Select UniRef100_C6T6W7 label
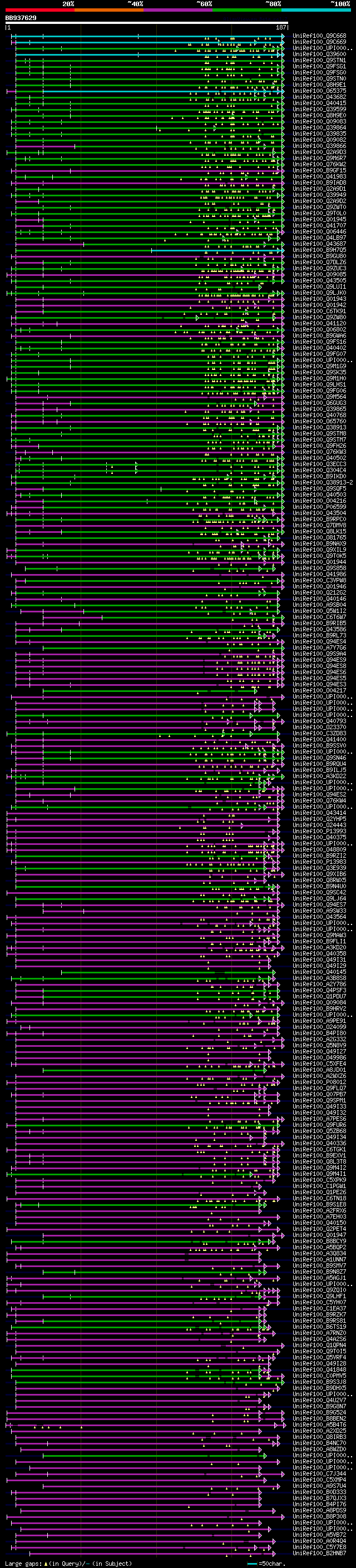 tap(319, 617)
